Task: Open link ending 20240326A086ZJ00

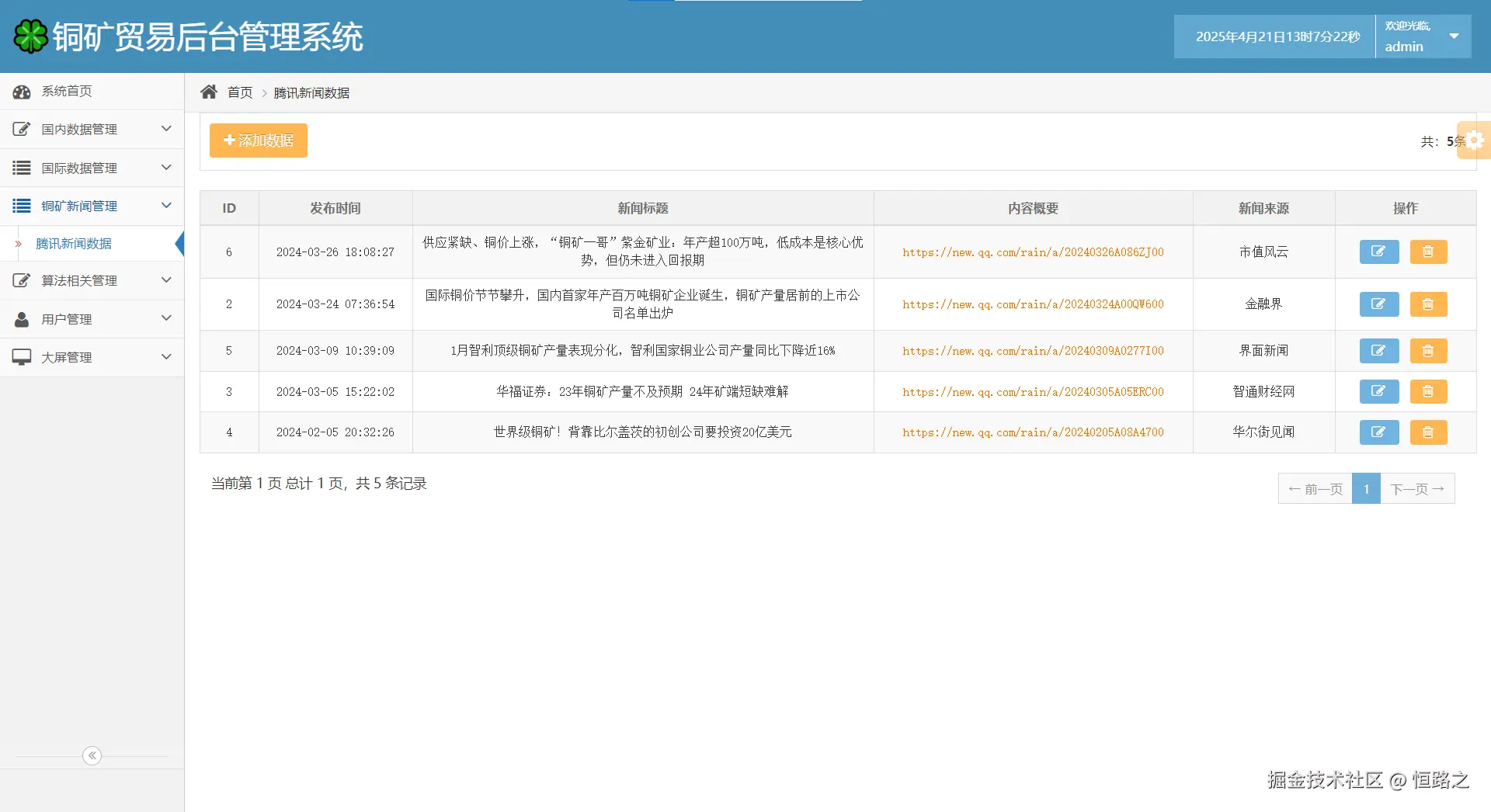Action: point(1033,252)
